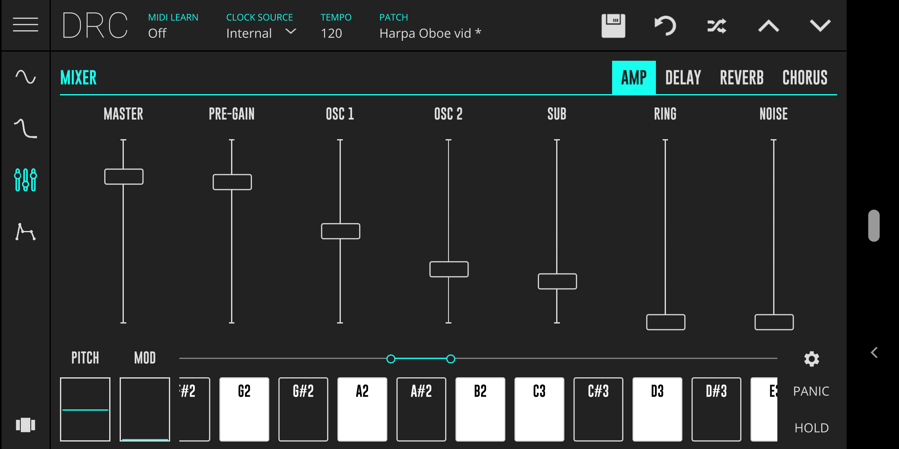Toggle MIDI Learn Off setting

[x=157, y=33]
